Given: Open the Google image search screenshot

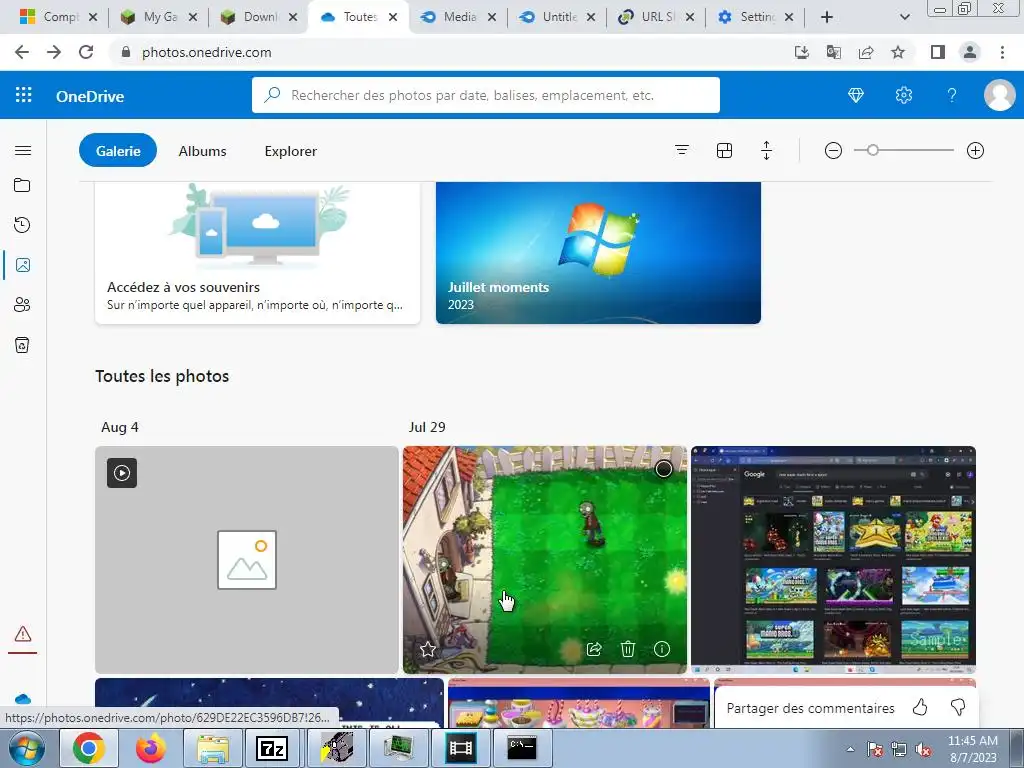Looking at the screenshot, I should [833, 560].
